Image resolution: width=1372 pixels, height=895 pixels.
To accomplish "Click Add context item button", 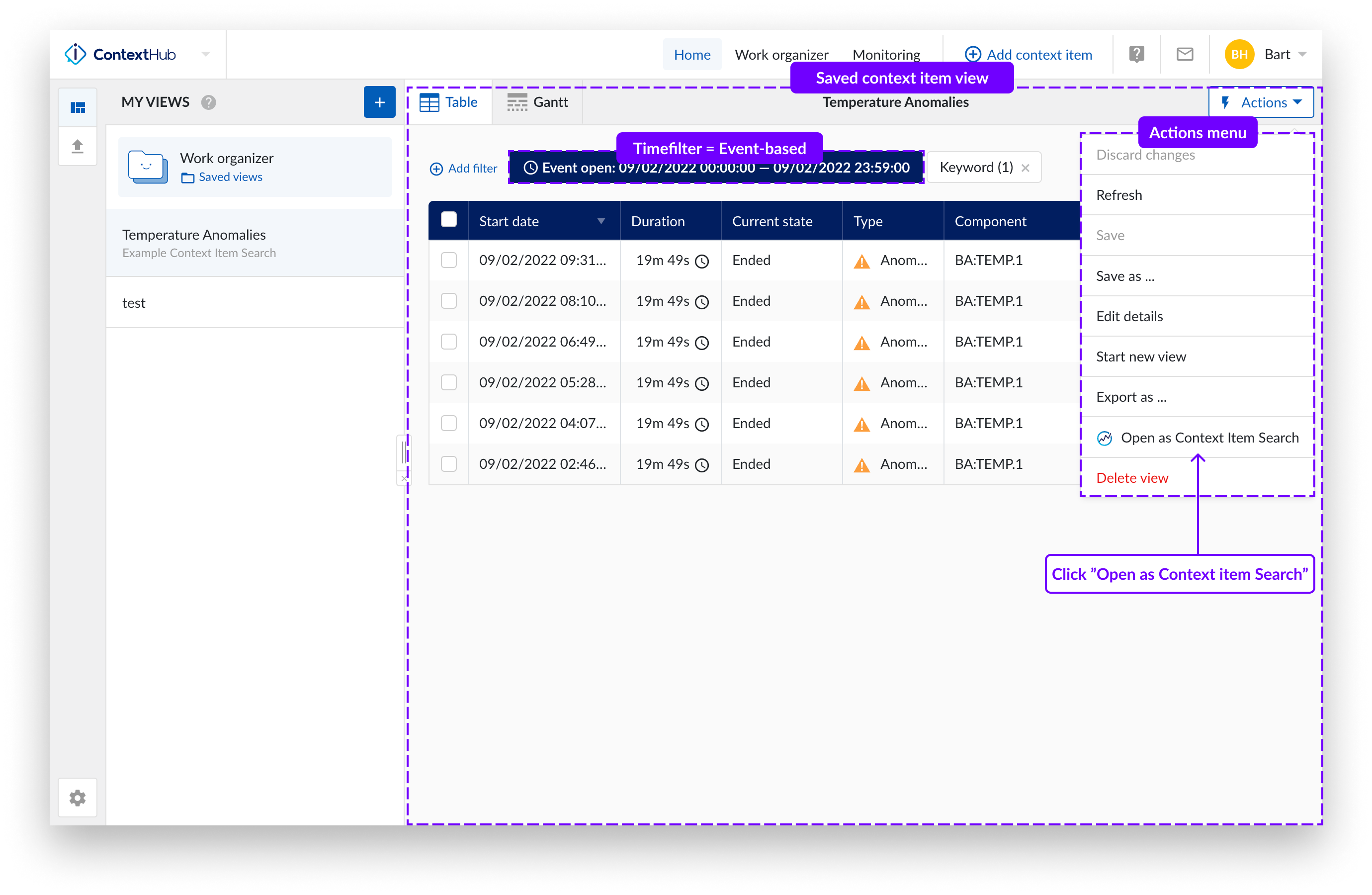I will (1029, 54).
